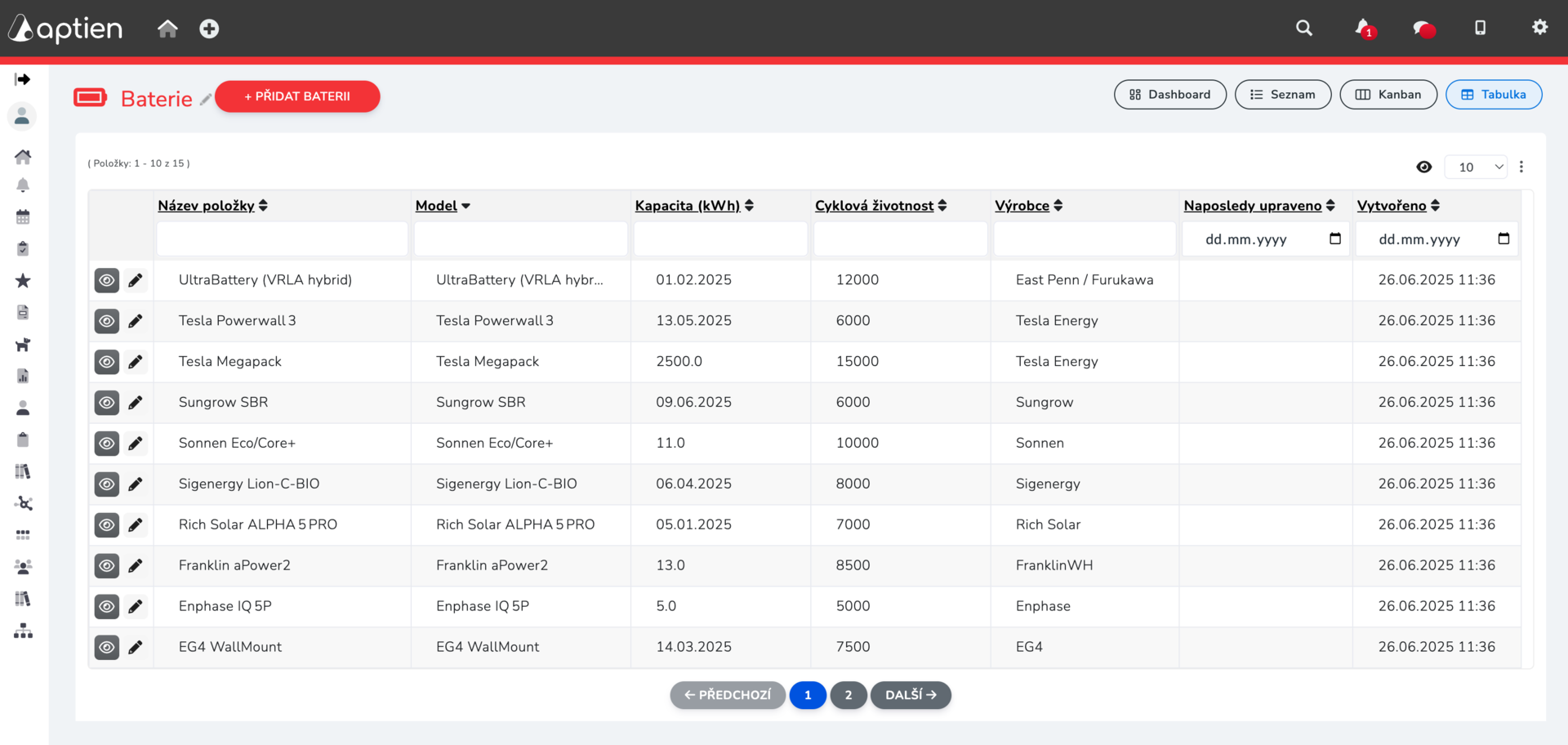Switch to the Dashboard view
The width and height of the screenshot is (1568, 745).
pyautogui.click(x=1170, y=95)
